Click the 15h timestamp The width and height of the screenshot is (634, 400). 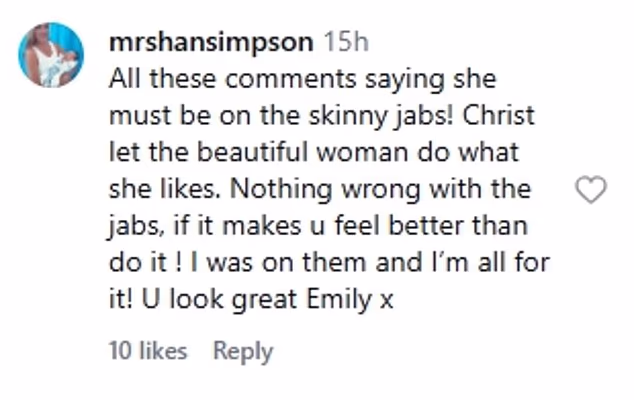pyautogui.click(x=347, y=43)
